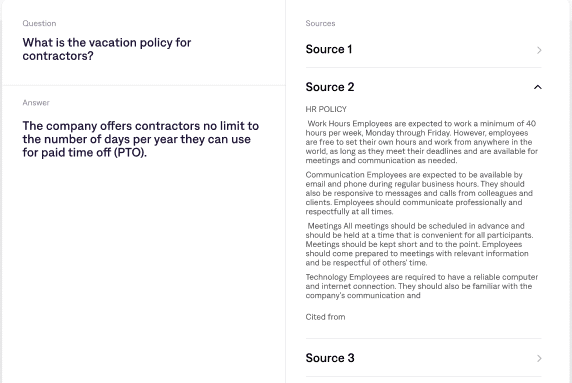This screenshot has height=383, width=572.
Task: Click the Technology Employees paragraph
Action: coord(422,286)
